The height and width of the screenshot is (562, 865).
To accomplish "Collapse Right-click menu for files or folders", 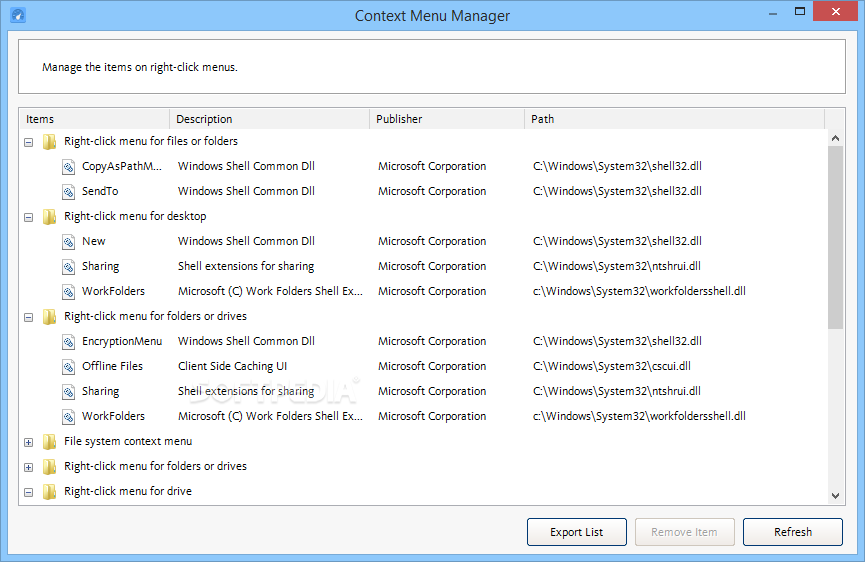I will pos(29,142).
